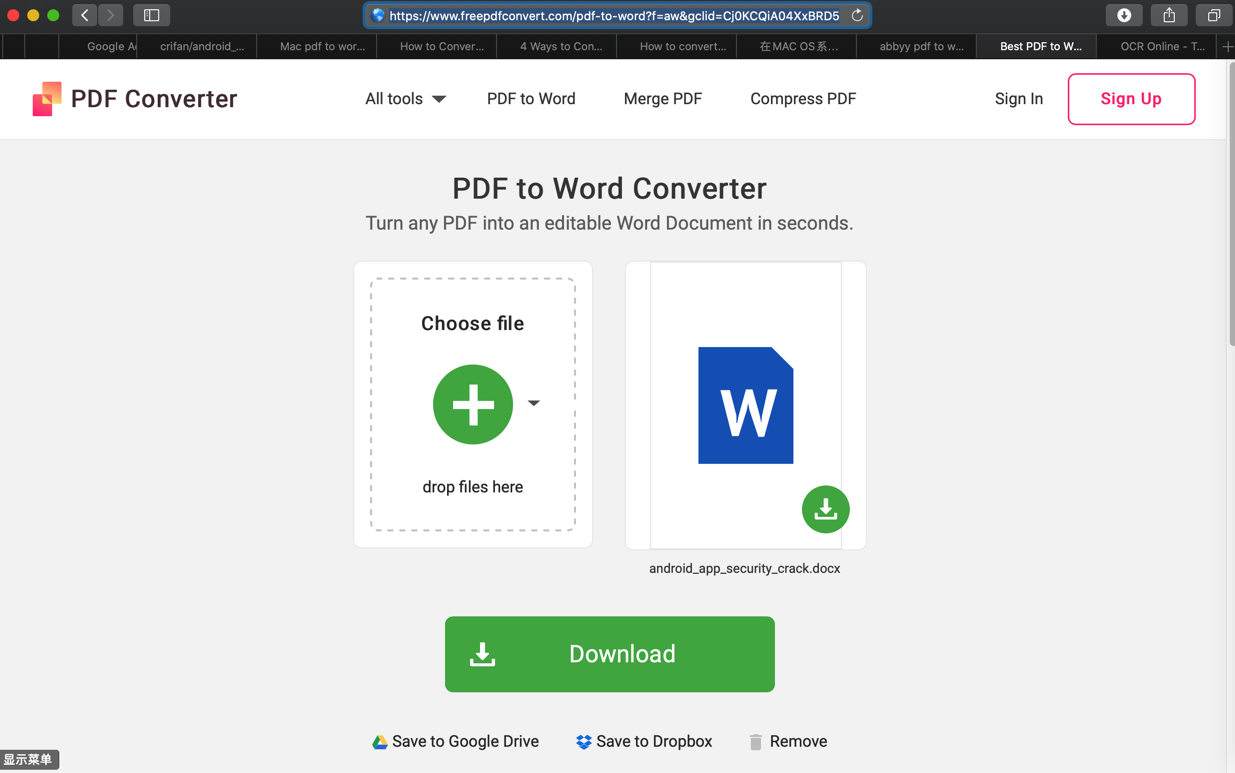Screen dimensions: 1235x773
Task: Click the android_app_security_crack.docx filename
Action: (745, 568)
